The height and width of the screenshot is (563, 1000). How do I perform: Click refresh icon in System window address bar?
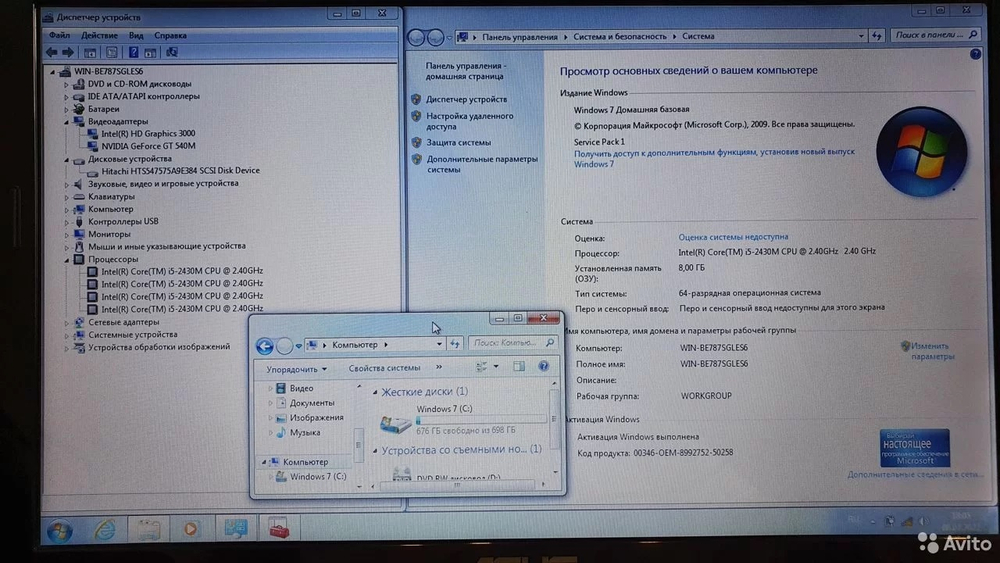876,36
